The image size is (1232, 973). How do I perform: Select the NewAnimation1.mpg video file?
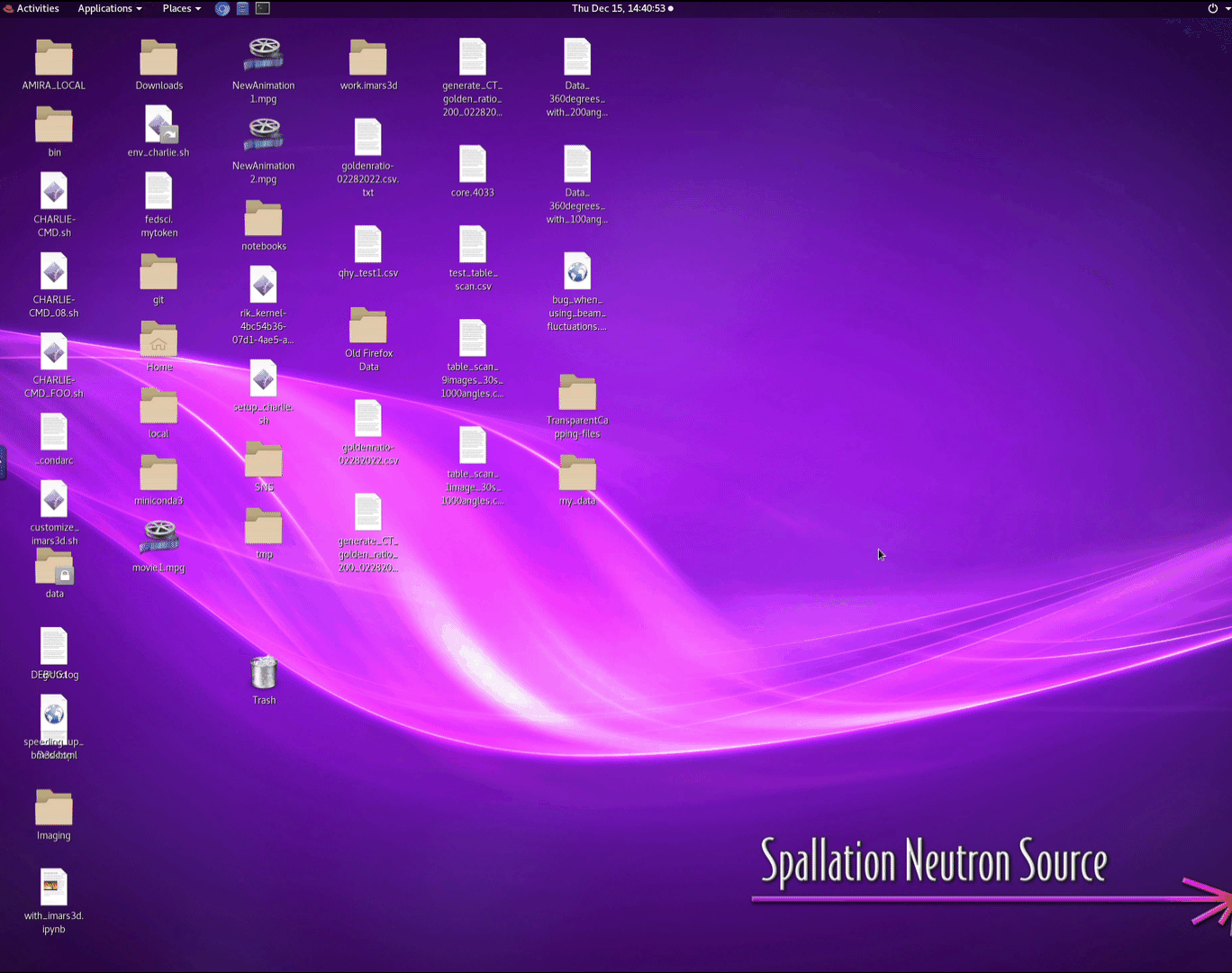click(x=264, y=57)
